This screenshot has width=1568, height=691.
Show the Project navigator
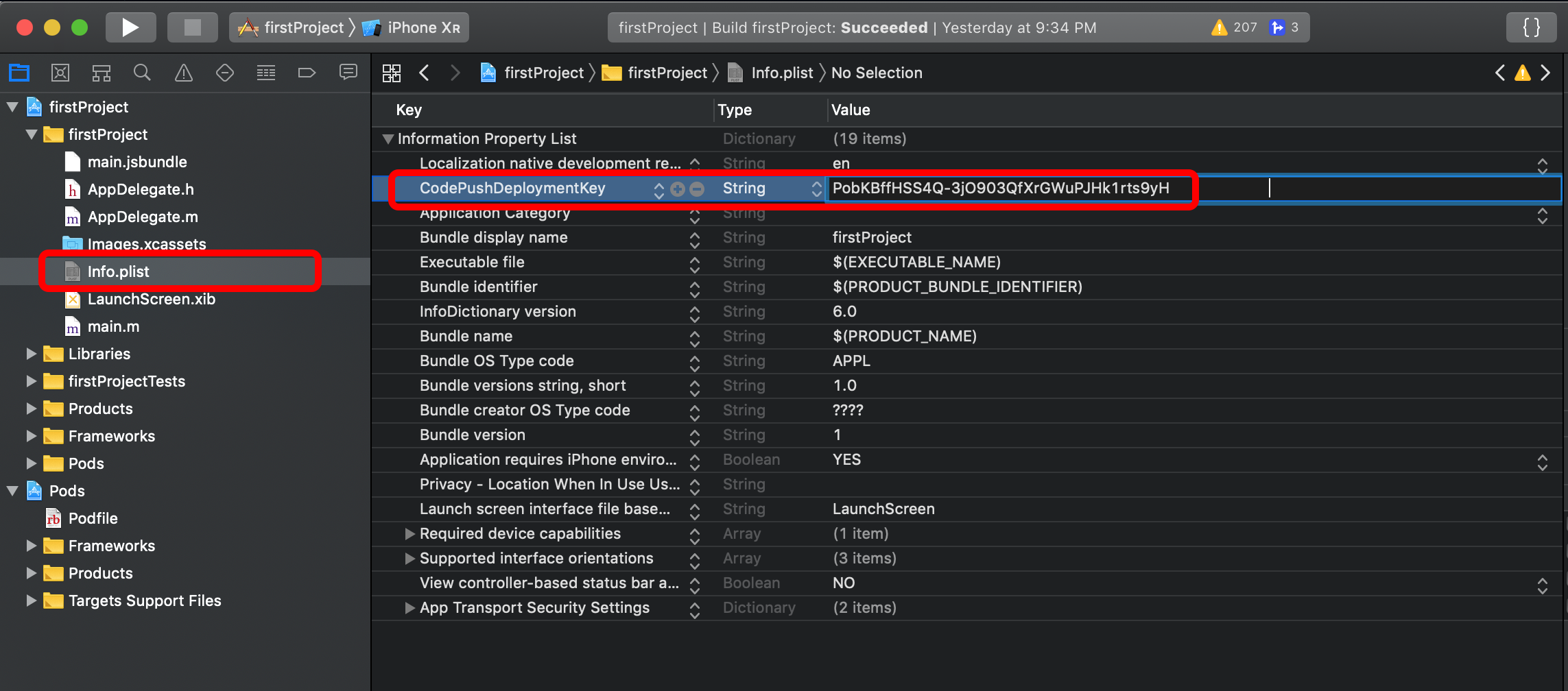(x=19, y=72)
